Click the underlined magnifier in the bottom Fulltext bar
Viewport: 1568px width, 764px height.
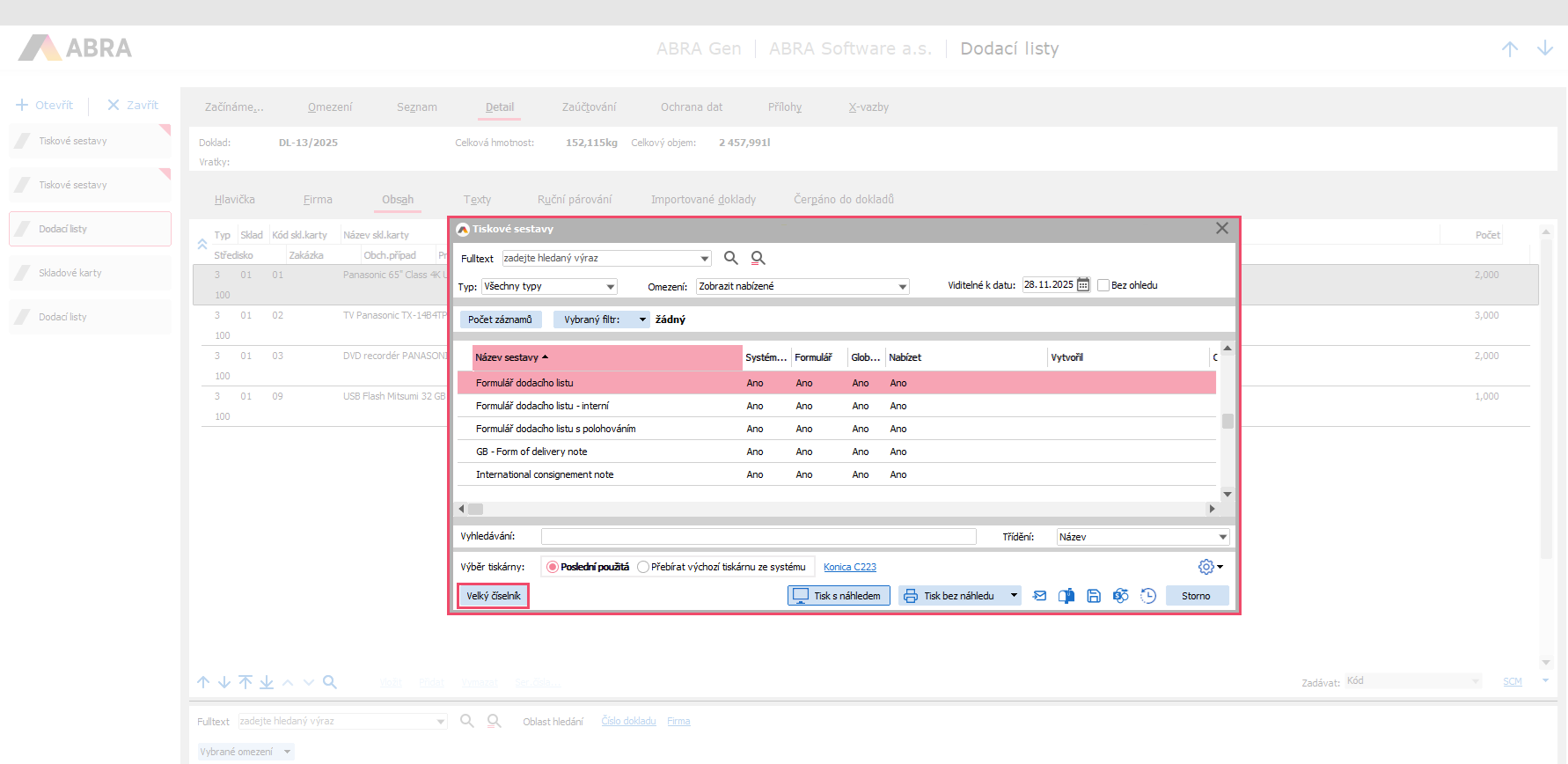pyautogui.click(x=495, y=721)
